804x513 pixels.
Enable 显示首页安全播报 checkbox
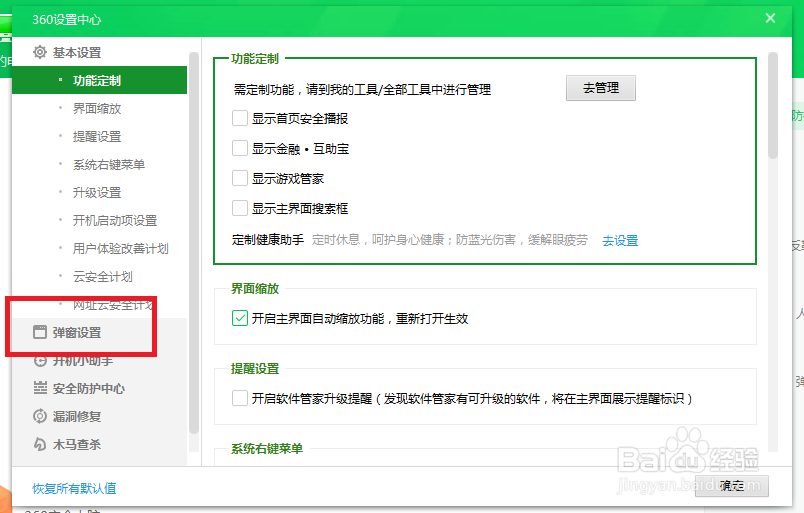click(x=239, y=119)
